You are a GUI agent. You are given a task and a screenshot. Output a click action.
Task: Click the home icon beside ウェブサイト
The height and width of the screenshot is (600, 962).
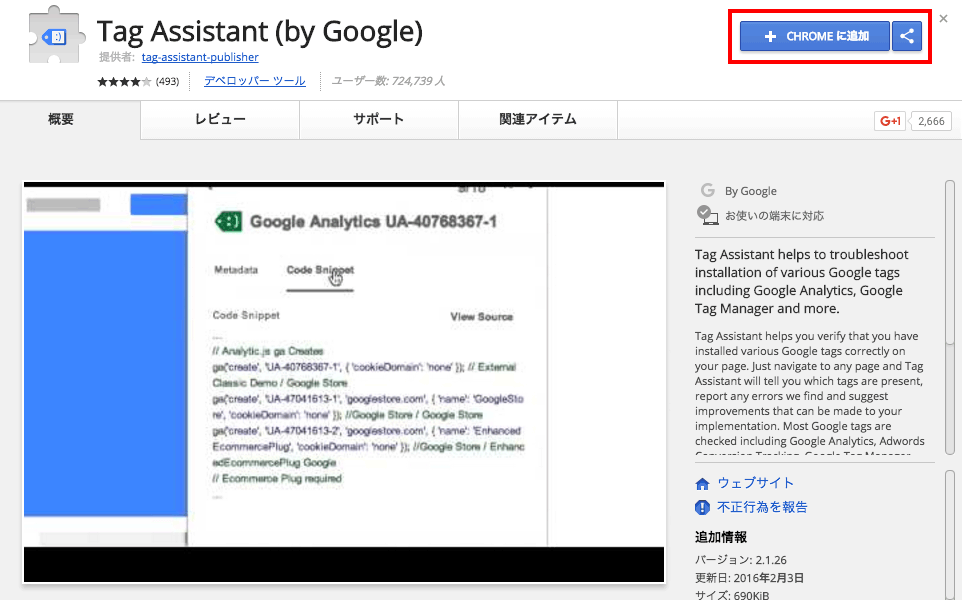(x=702, y=484)
